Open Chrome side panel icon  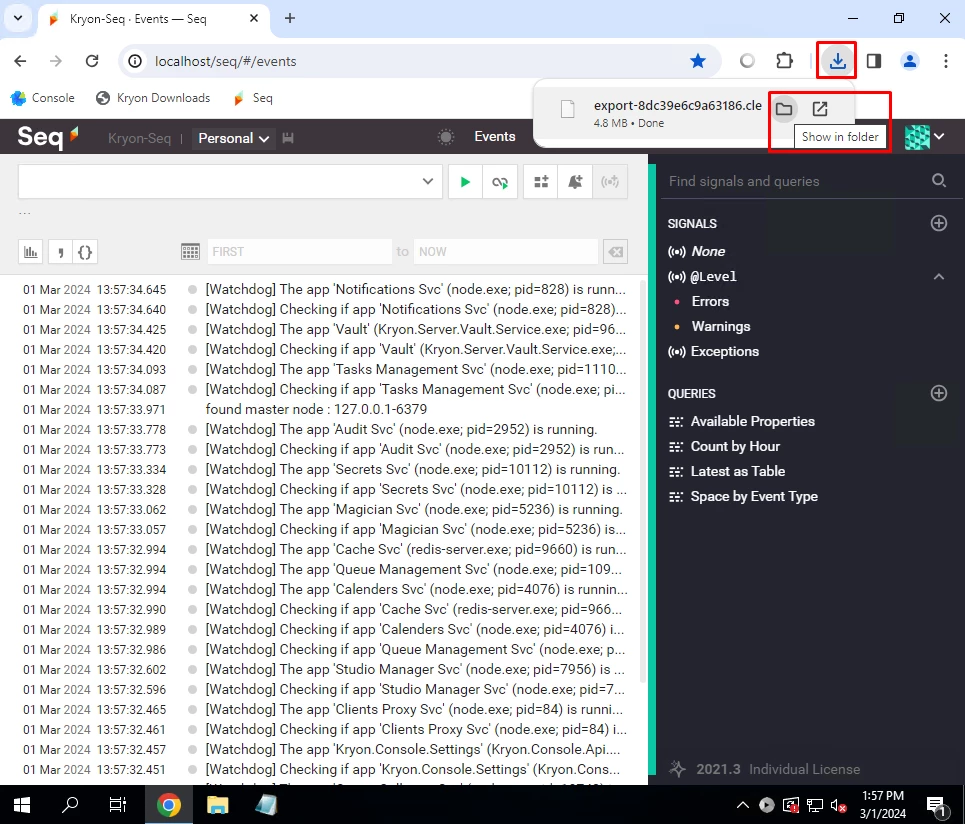(873, 61)
